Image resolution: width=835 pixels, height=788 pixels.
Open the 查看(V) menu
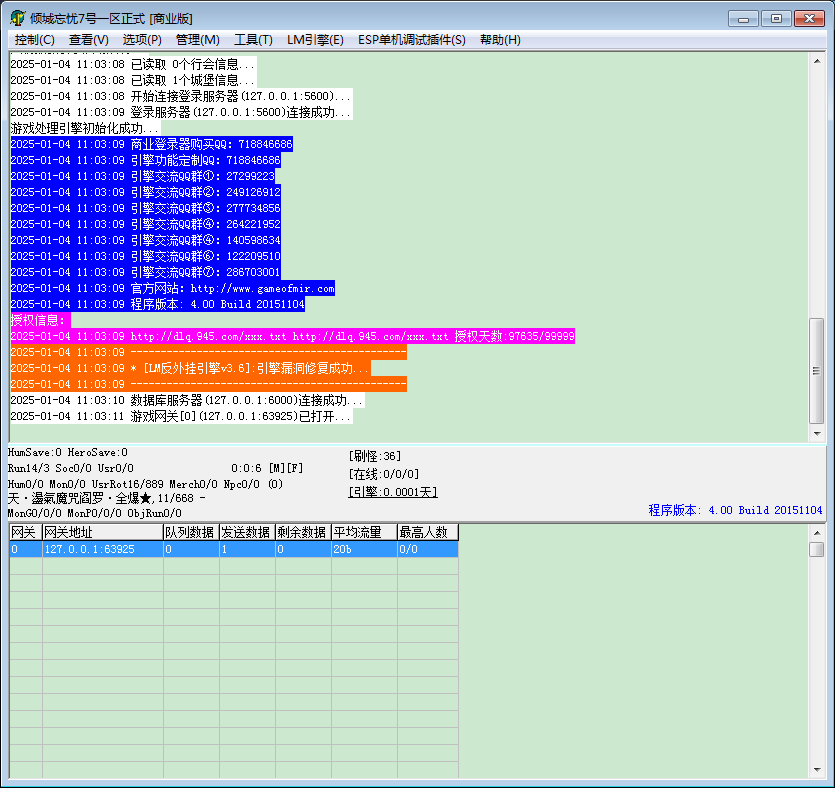88,40
